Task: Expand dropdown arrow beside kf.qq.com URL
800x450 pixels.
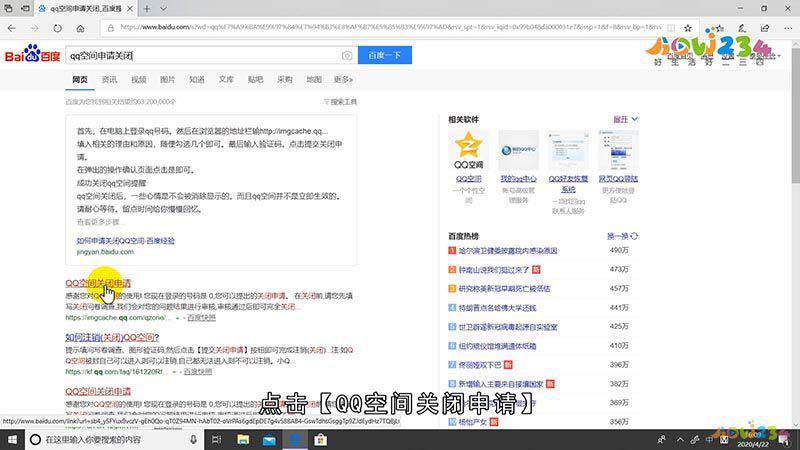Action: click(174, 372)
